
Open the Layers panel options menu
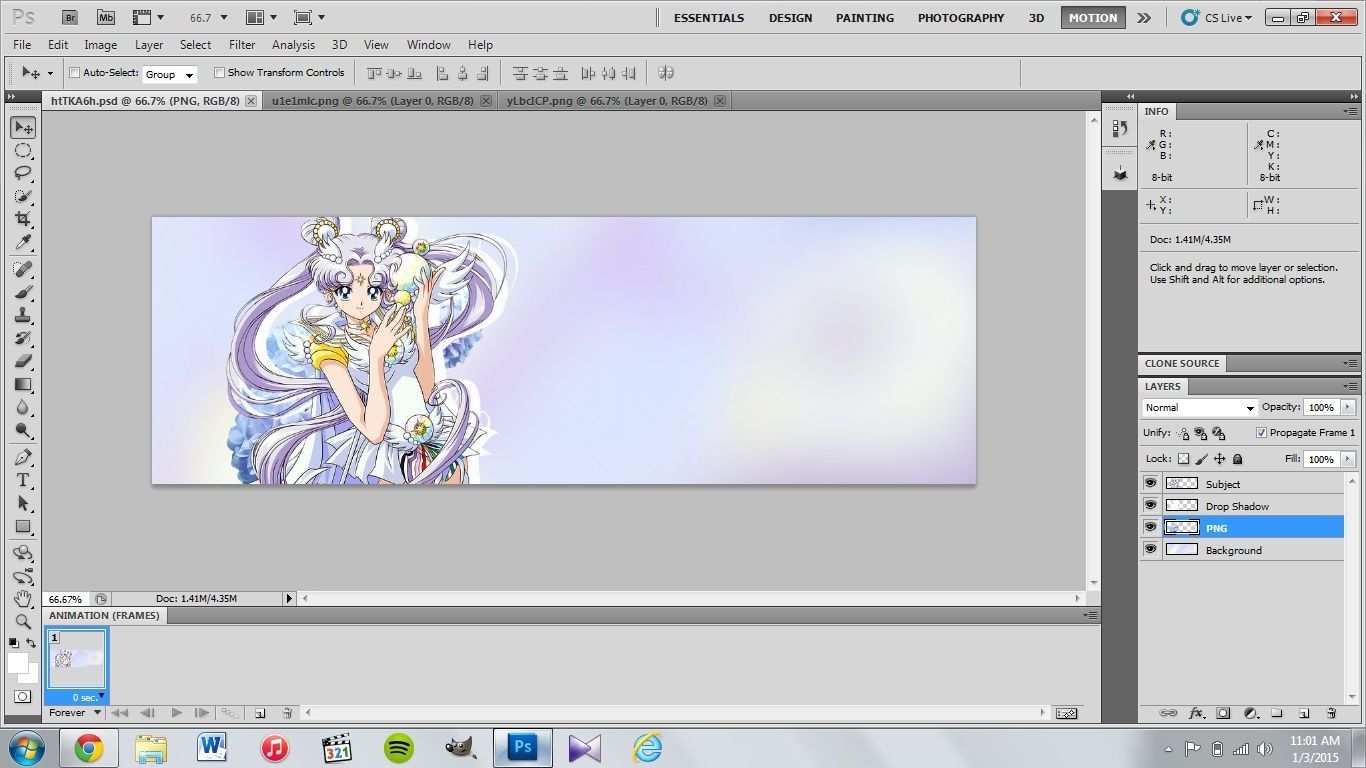click(x=1349, y=386)
